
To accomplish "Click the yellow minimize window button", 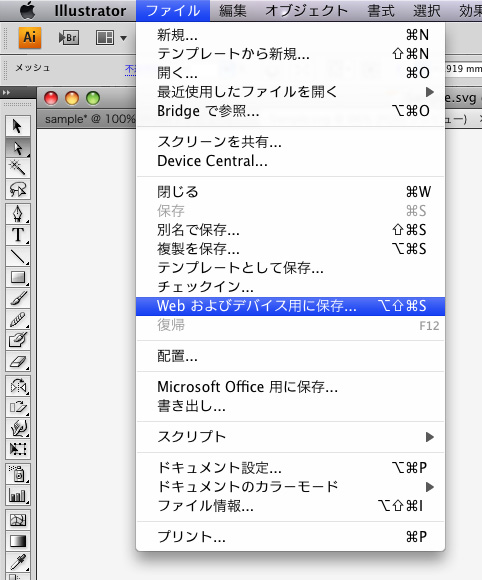I will click(x=72, y=98).
